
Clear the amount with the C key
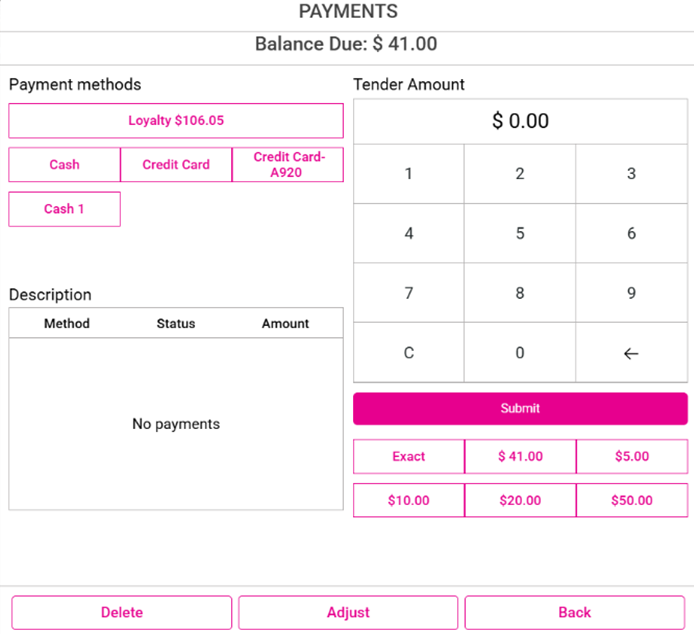click(408, 353)
